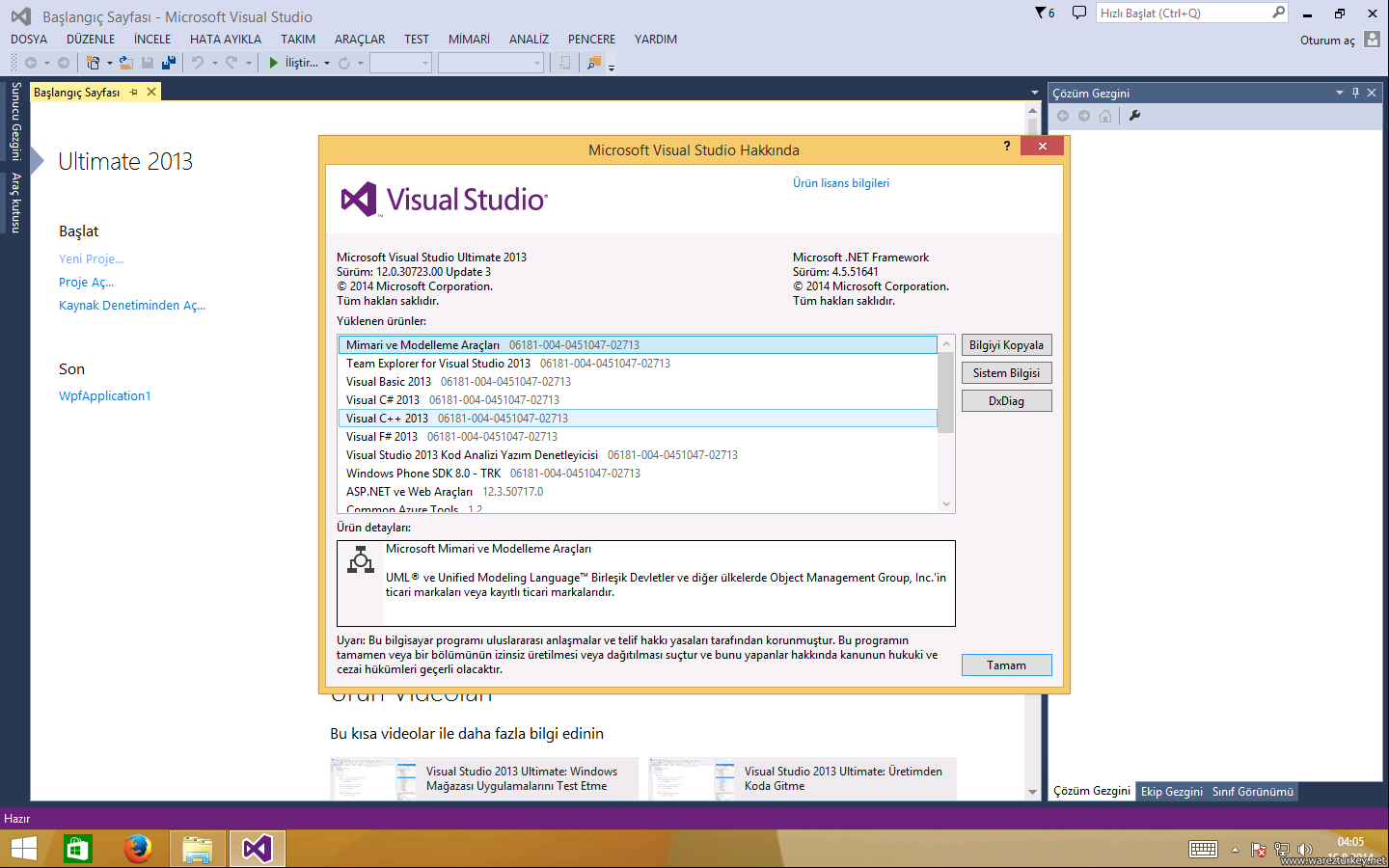Viewport: 1389px width, 868px height.
Task: Open the Ürün lisans bilgileri link
Action: tap(841, 183)
